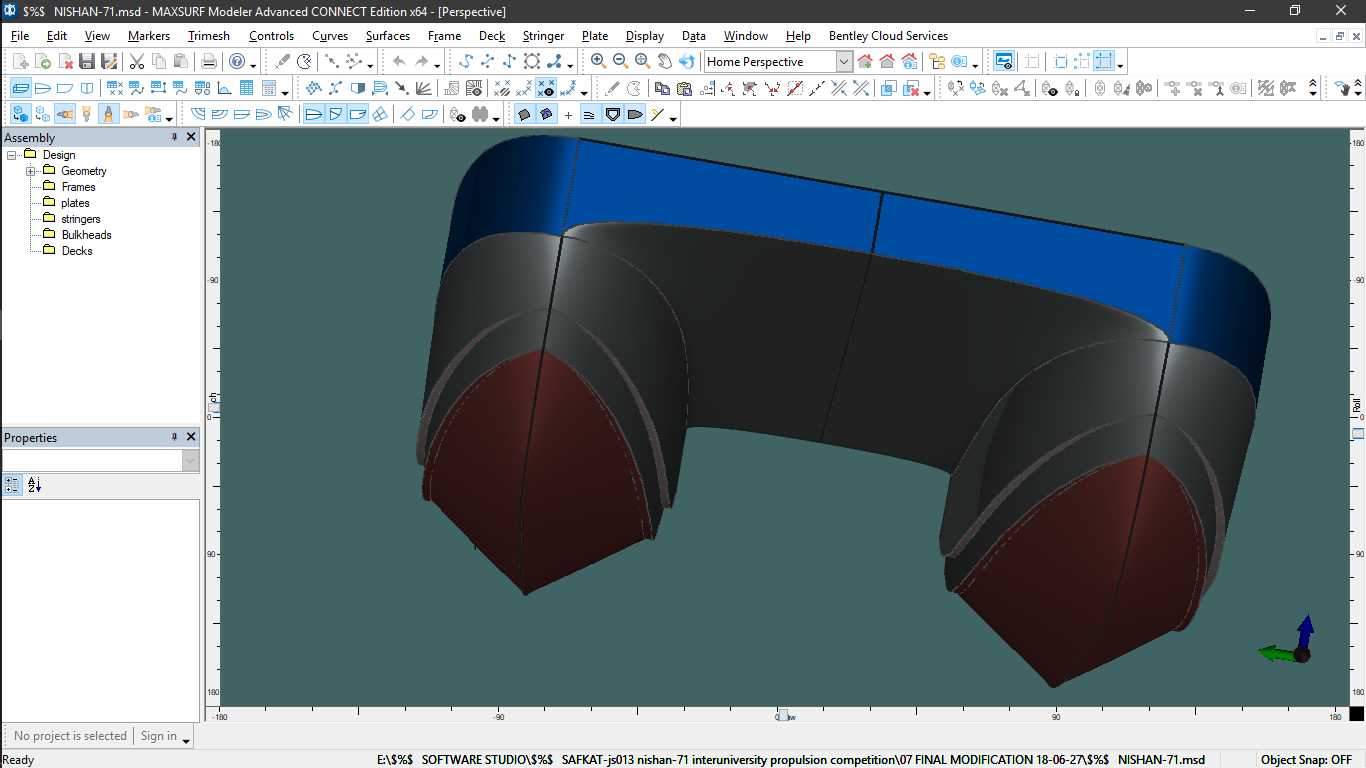The width and height of the screenshot is (1366, 768).
Task: Select the Bulkheads folder in Assembly tree
Action: (x=86, y=235)
